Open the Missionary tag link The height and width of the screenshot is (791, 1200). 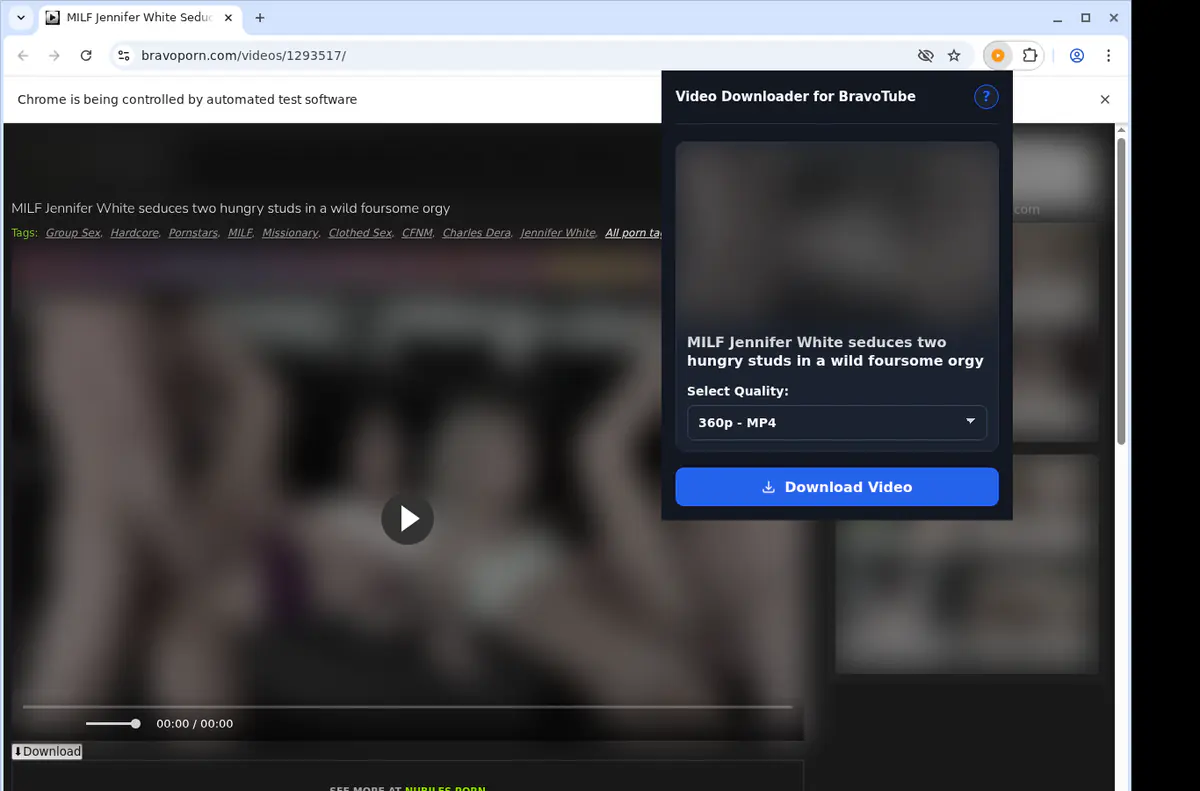[290, 233]
